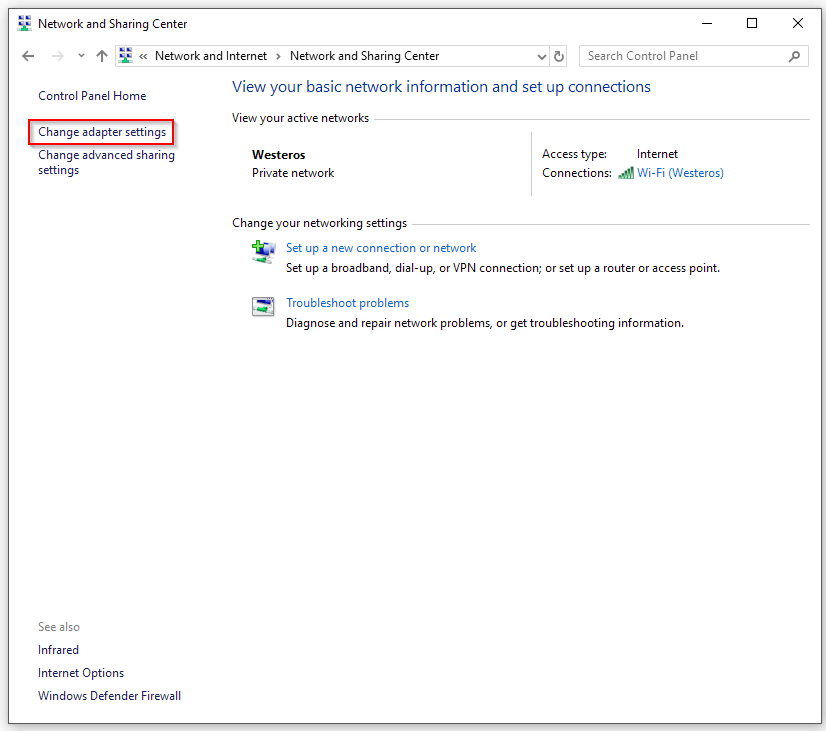Click inside the Search Control Panel field
This screenshot has width=826, height=731.
coord(680,56)
